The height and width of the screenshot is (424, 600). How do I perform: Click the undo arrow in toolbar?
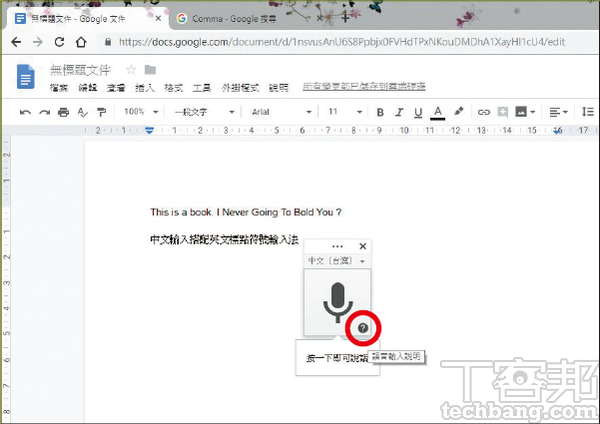tap(25, 112)
